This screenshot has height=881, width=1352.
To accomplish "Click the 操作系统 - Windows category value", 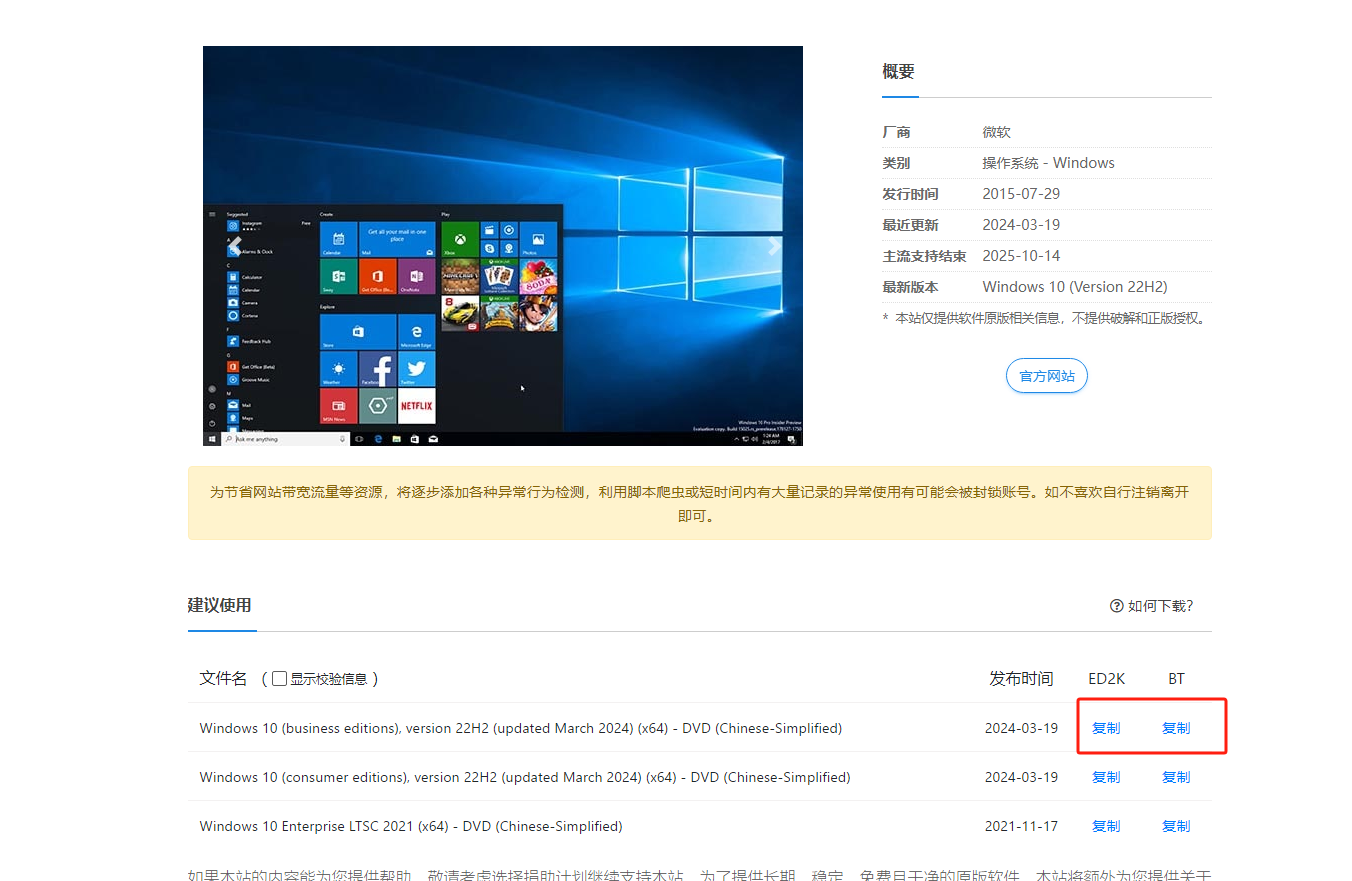I will click(x=1048, y=163).
